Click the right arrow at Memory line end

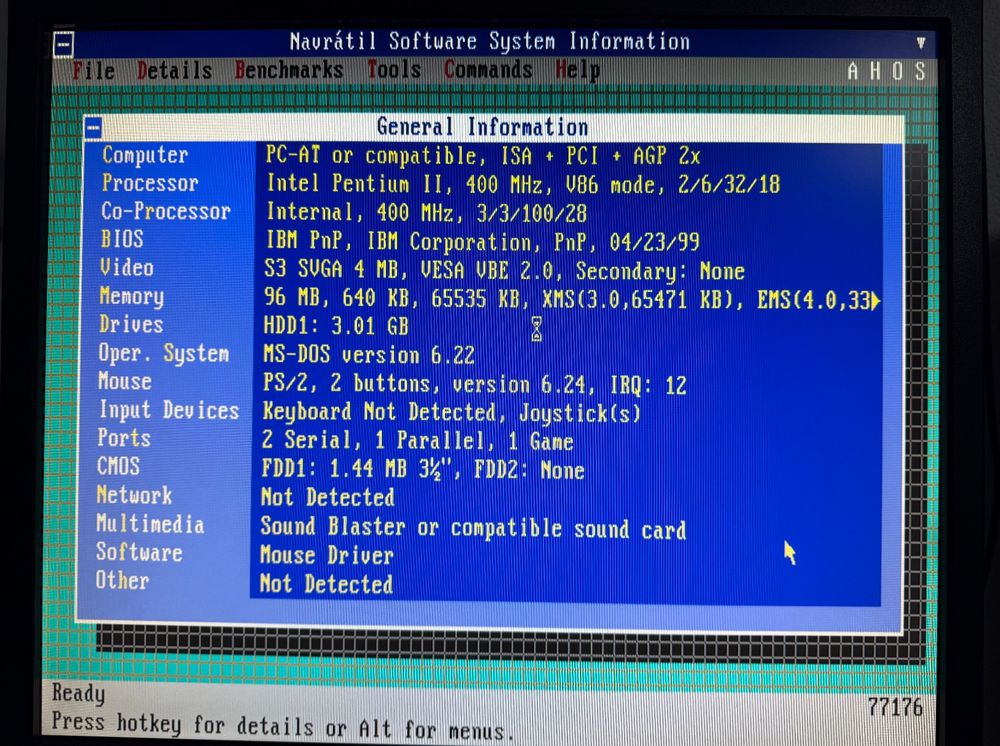[x=876, y=300]
